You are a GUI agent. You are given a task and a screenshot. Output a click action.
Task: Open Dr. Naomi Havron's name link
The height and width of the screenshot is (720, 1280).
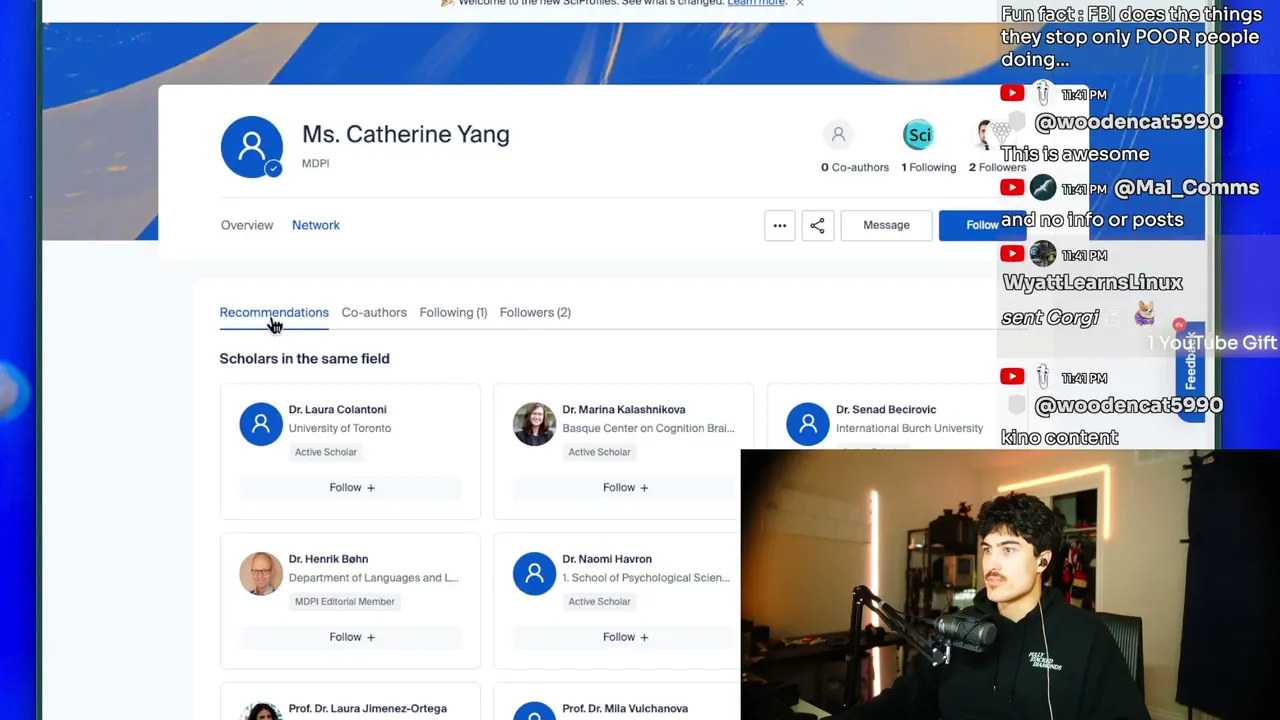607,559
